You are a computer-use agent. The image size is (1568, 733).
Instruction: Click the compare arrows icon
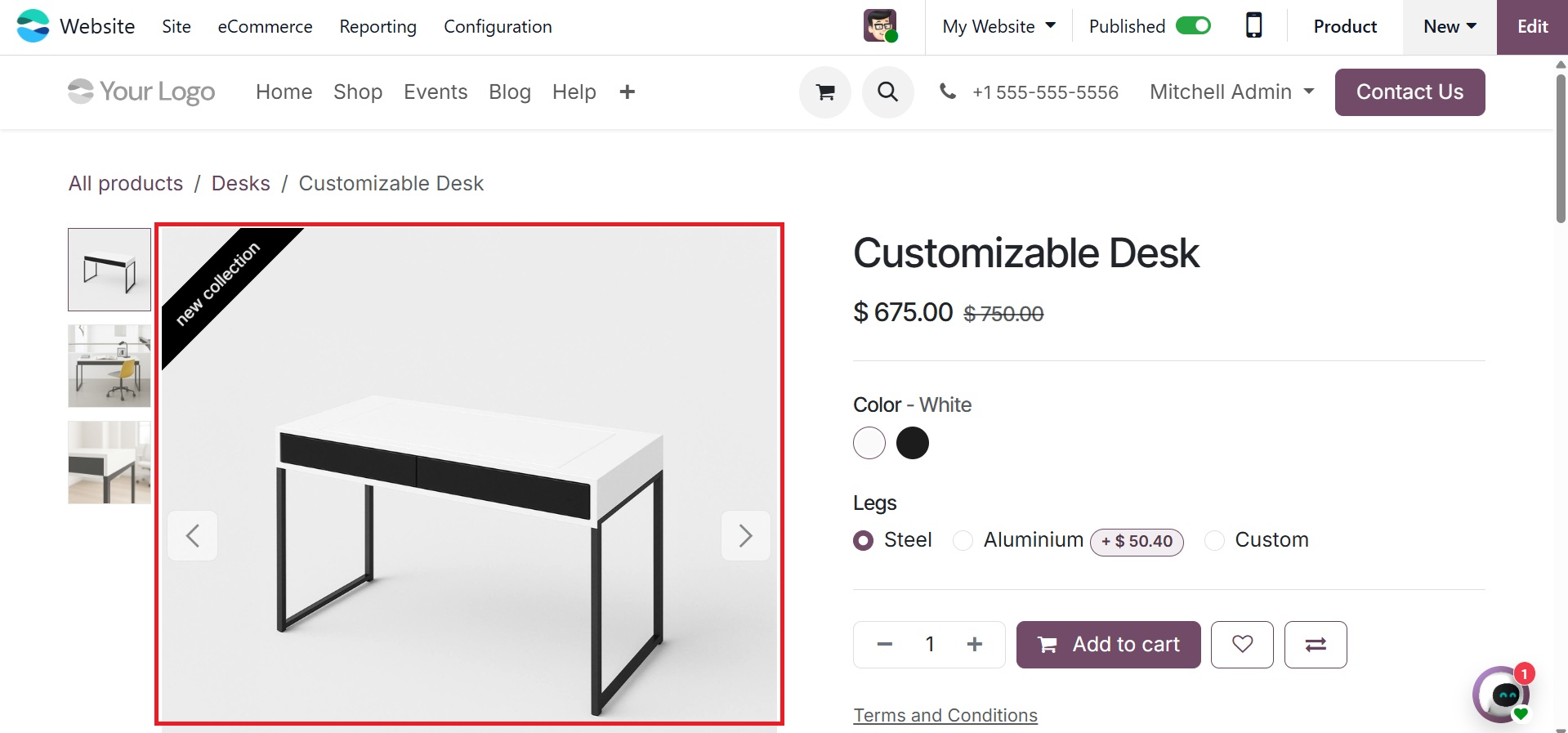tap(1316, 645)
